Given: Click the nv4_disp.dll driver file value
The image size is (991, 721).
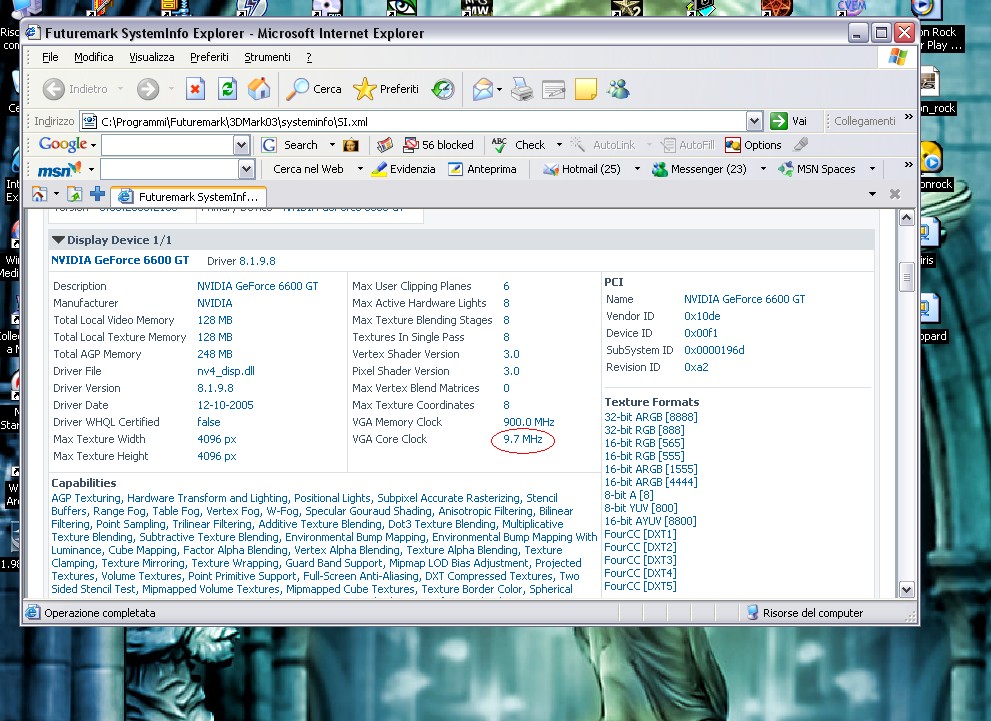Looking at the screenshot, I should click(x=226, y=371).
